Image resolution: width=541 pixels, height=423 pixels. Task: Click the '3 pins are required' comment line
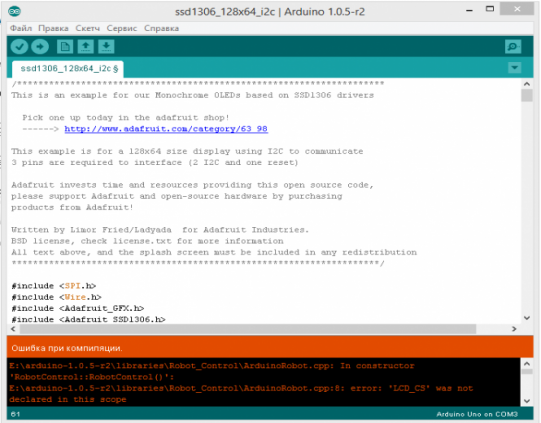[x=155, y=163]
